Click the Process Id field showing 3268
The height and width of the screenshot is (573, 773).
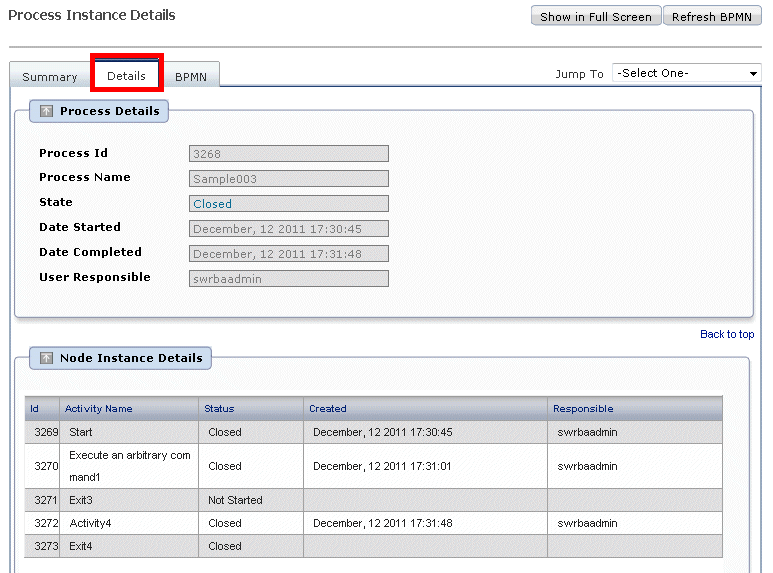coord(289,154)
